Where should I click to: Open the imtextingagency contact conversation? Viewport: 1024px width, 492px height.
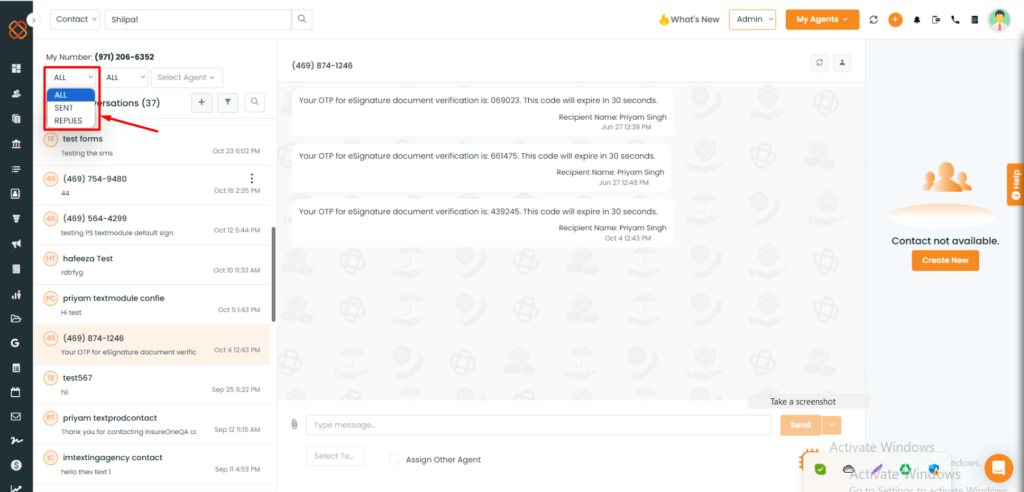(x=152, y=464)
